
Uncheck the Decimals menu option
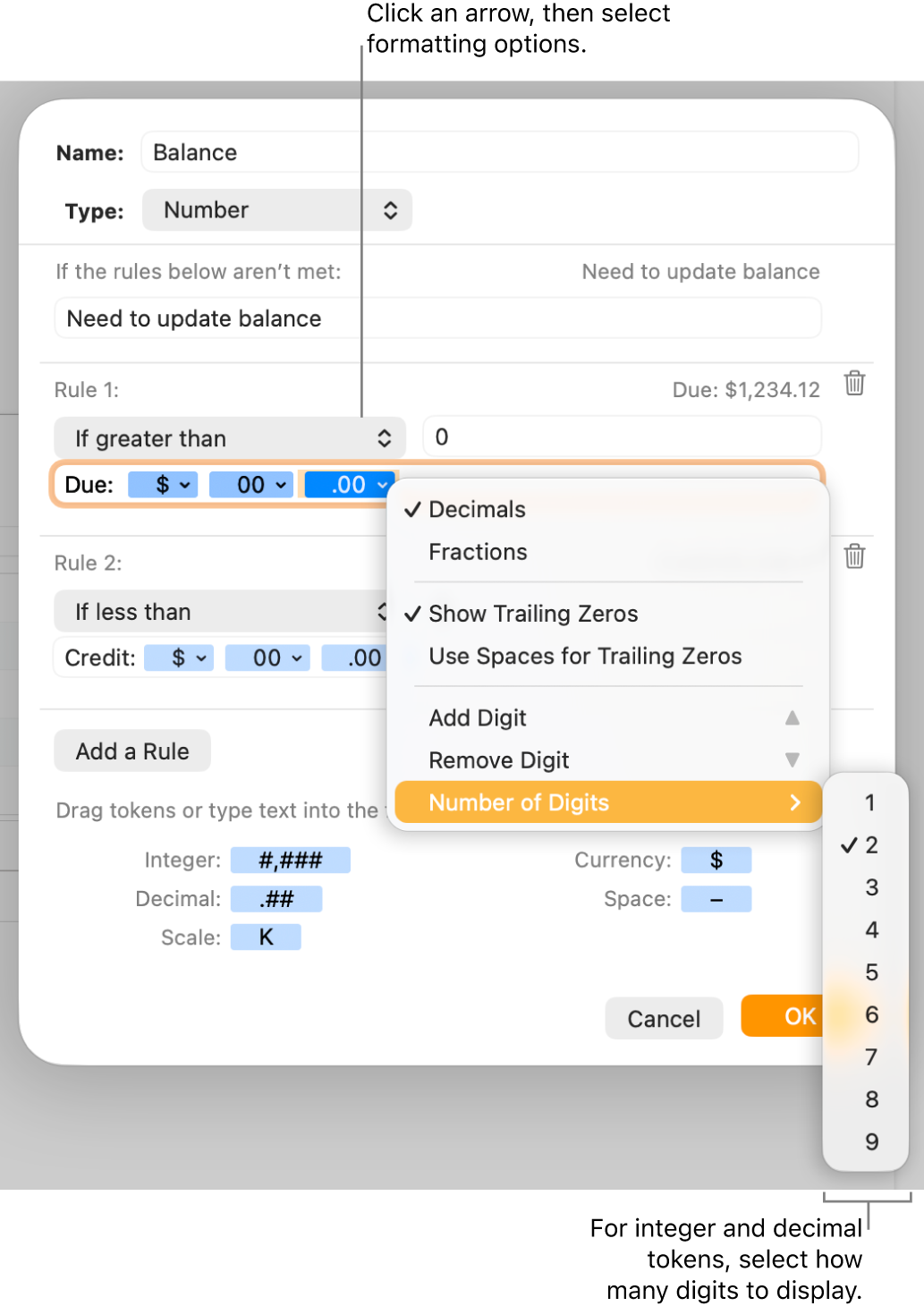coord(477,509)
